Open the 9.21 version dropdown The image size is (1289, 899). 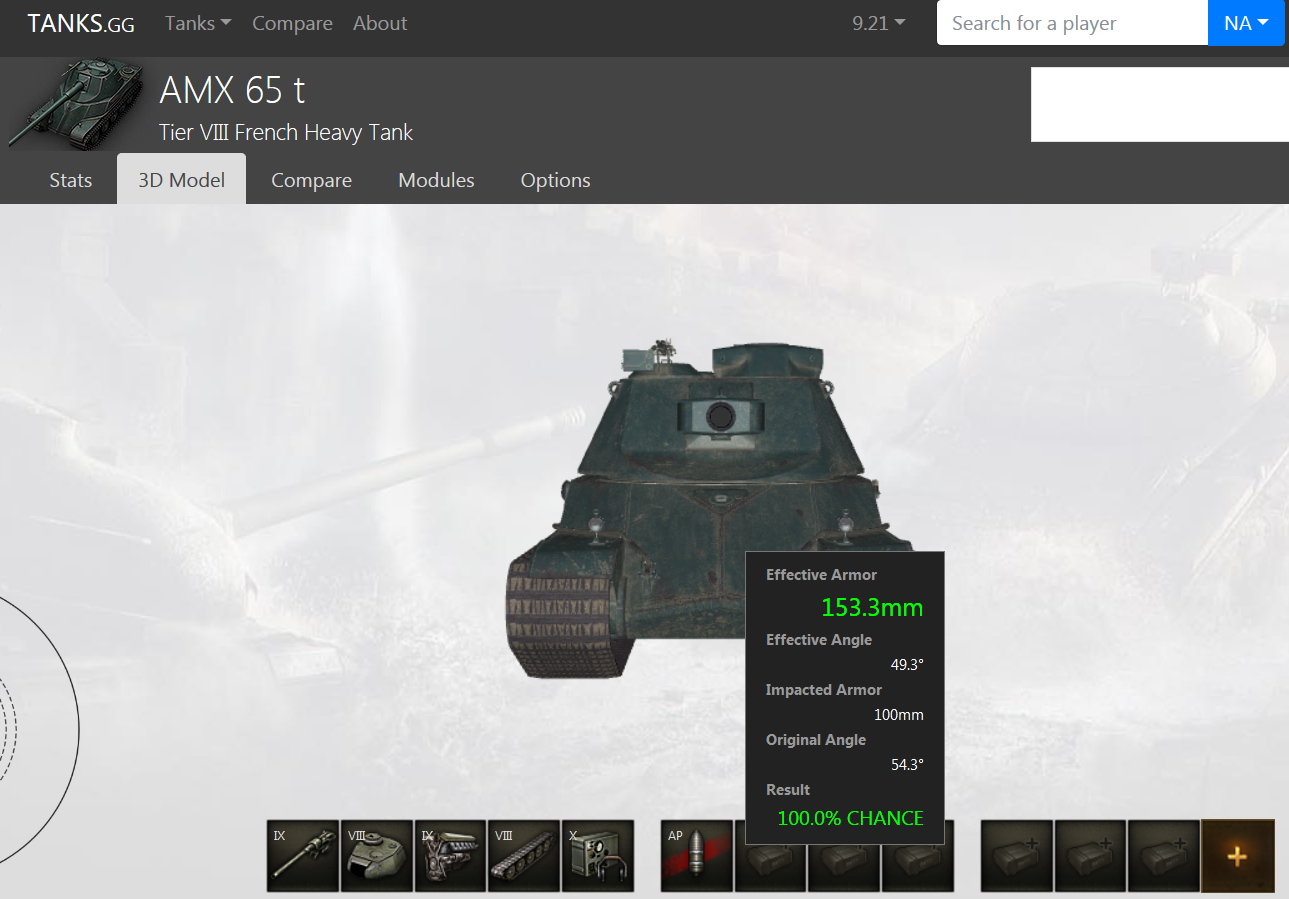(879, 23)
